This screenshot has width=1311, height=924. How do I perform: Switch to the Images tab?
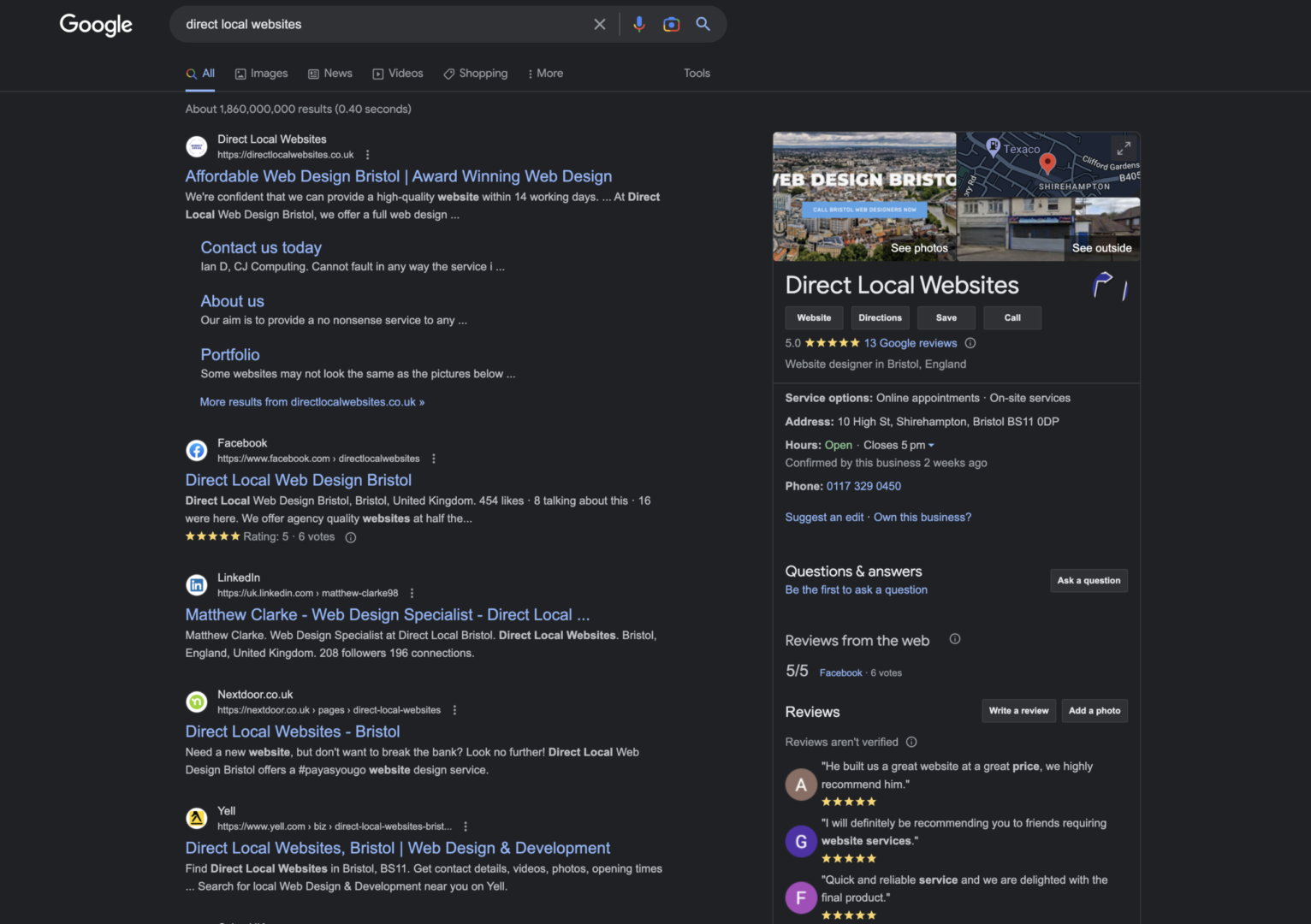(261, 74)
